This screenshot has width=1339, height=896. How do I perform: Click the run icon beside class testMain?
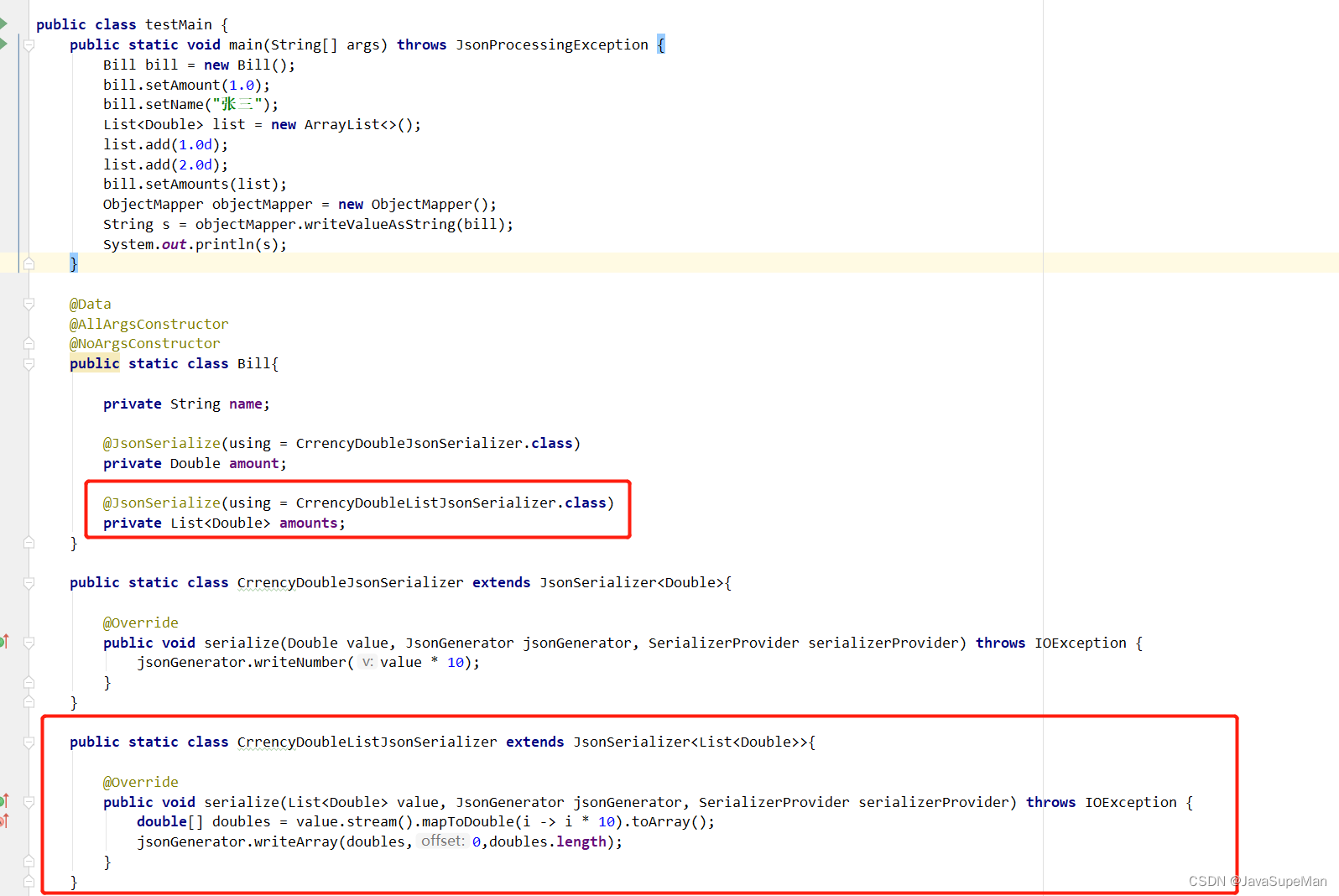(3, 23)
